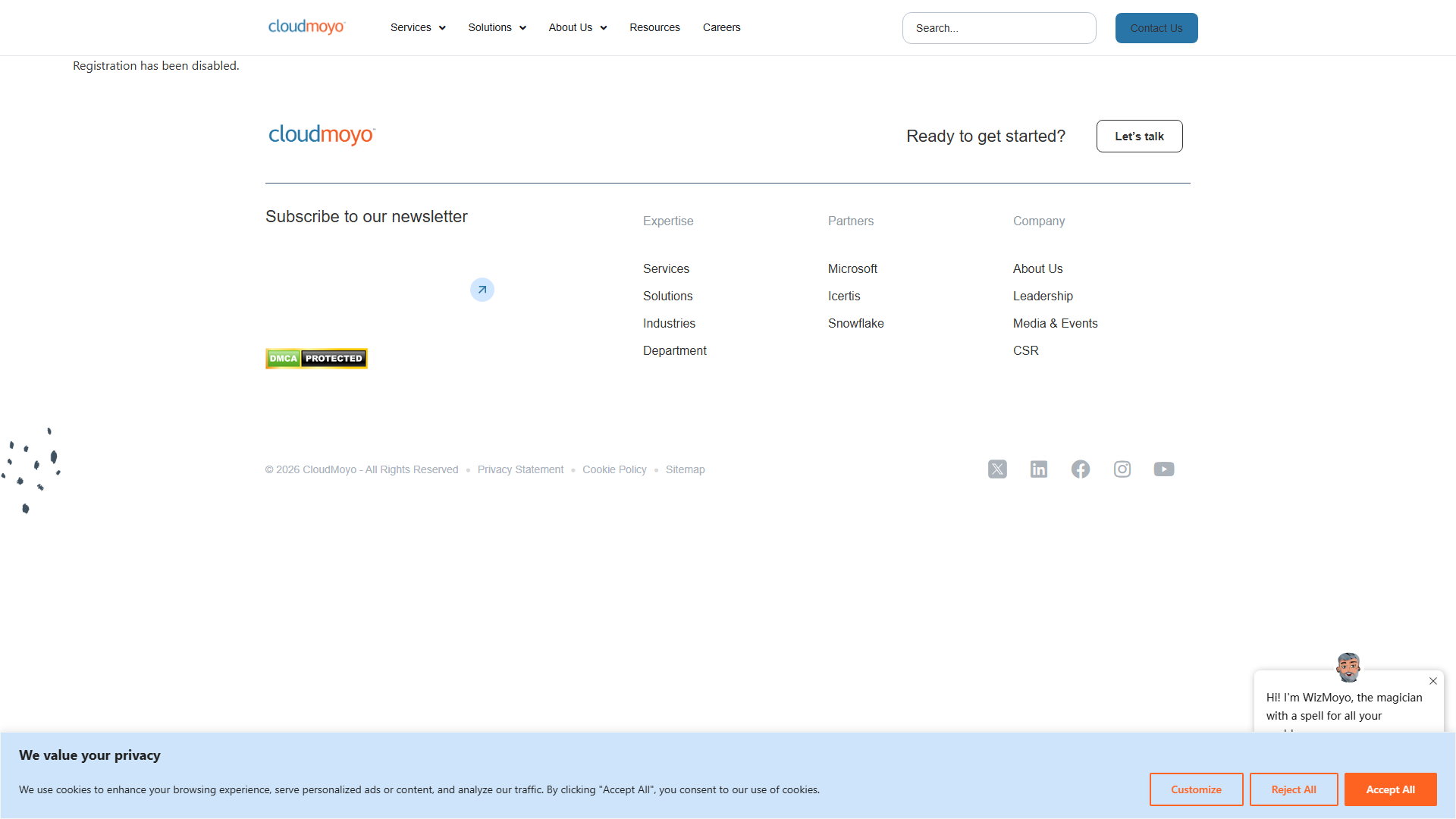1456x819 pixels.
Task: Click the Contact Us button
Action: point(1156,28)
